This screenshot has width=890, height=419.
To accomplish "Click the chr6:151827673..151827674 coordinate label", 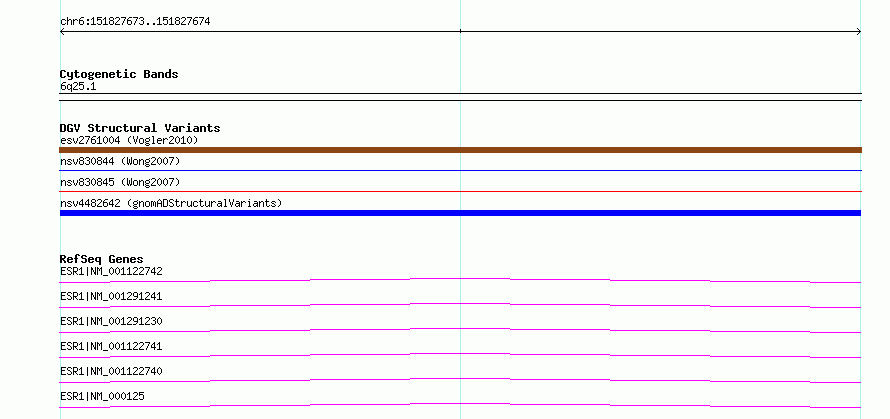I will tap(135, 22).
